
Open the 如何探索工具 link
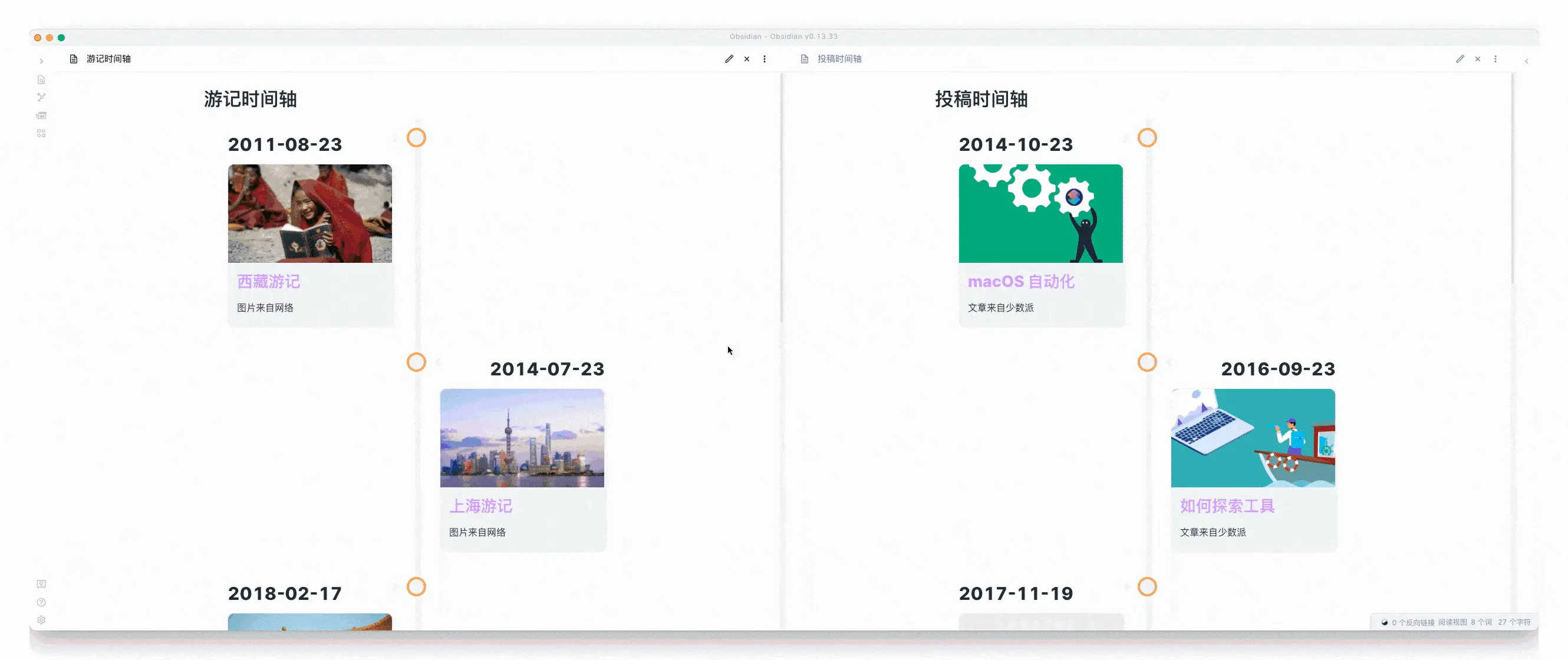[1228, 506]
